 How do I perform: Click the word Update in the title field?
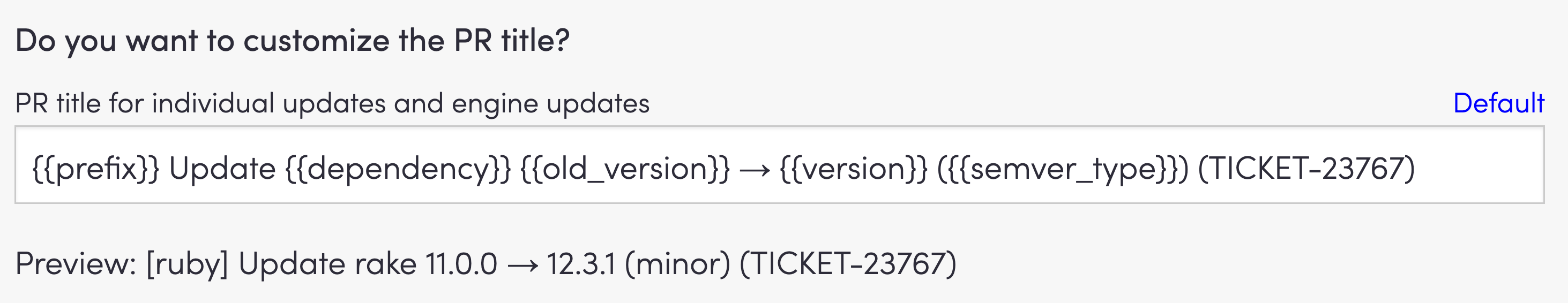[x=222, y=169]
